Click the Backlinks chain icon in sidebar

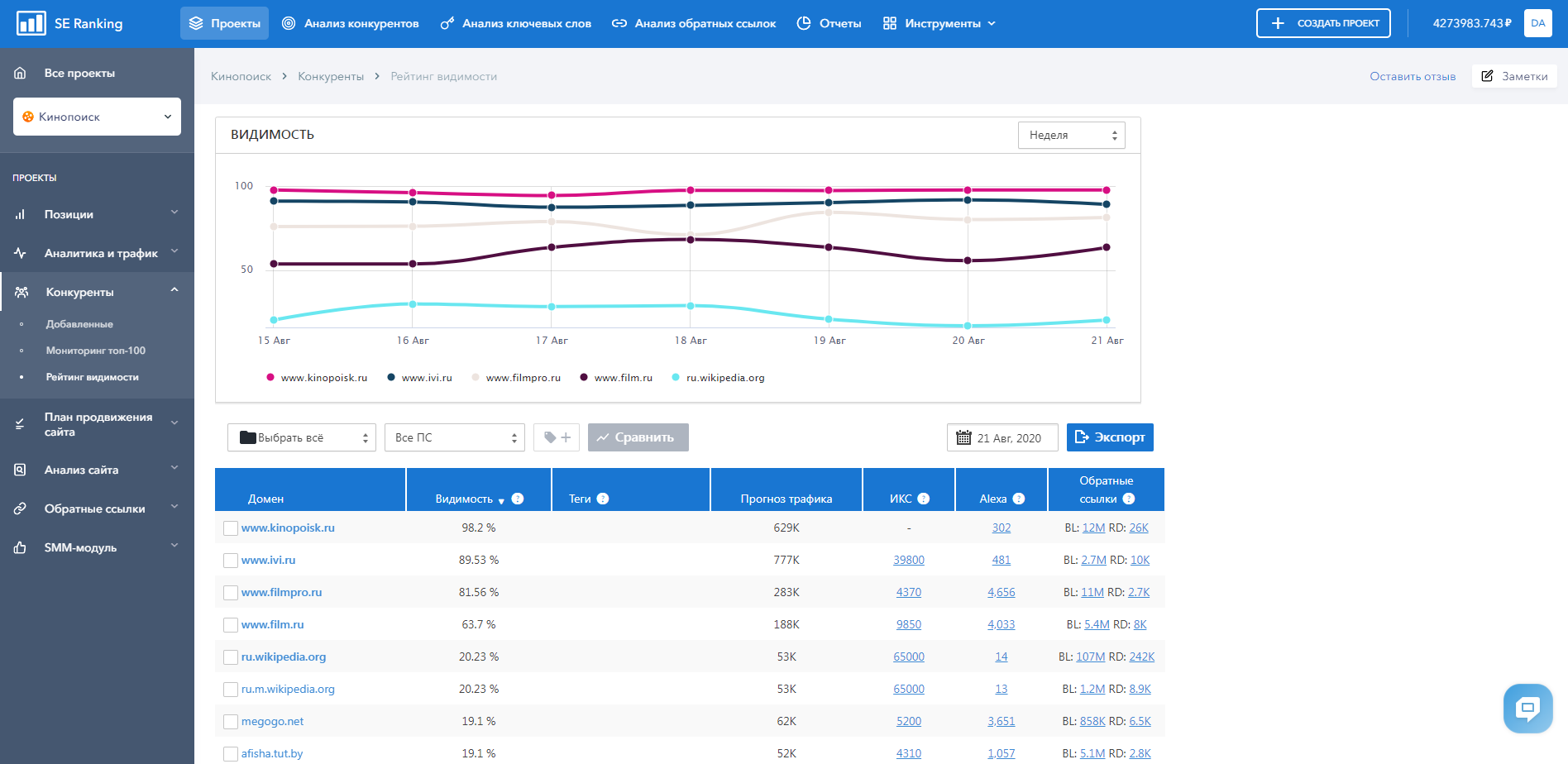(21, 509)
